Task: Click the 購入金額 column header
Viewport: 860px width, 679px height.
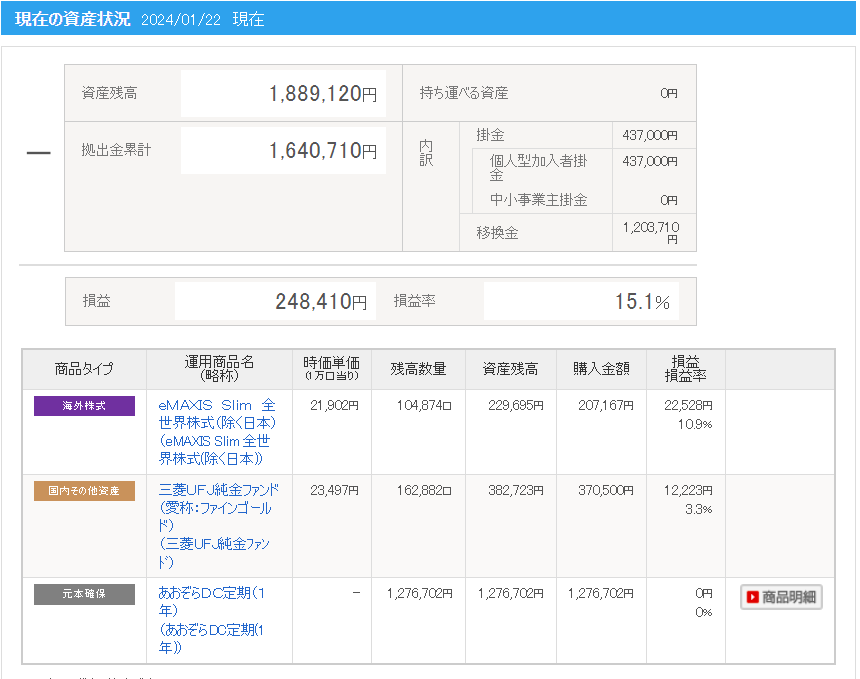Action: point(601,369)
